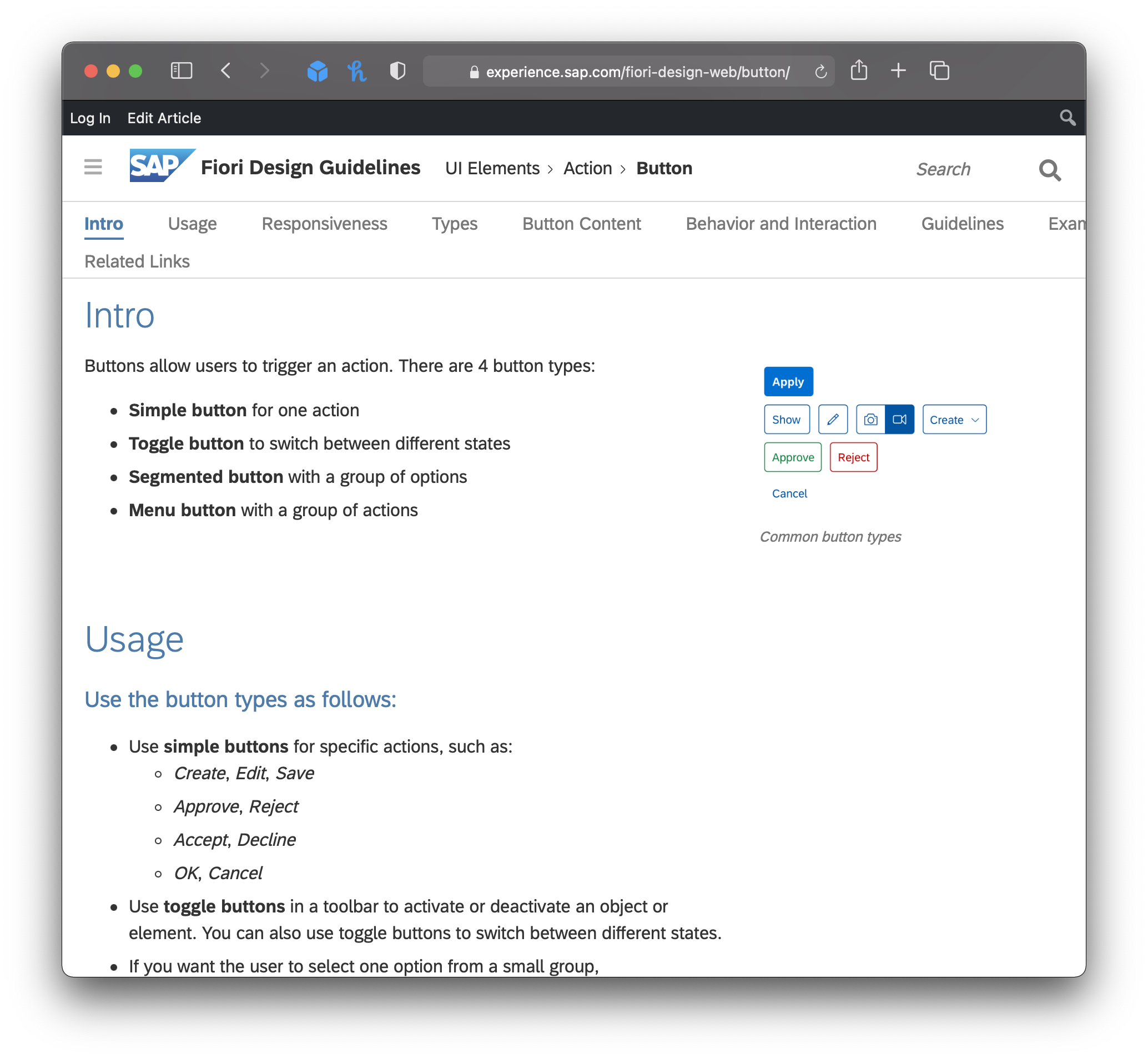Click the search icon in the dark toolbar
The height and width of the screenshot is (1059, 1148).
click(1068, 117)
